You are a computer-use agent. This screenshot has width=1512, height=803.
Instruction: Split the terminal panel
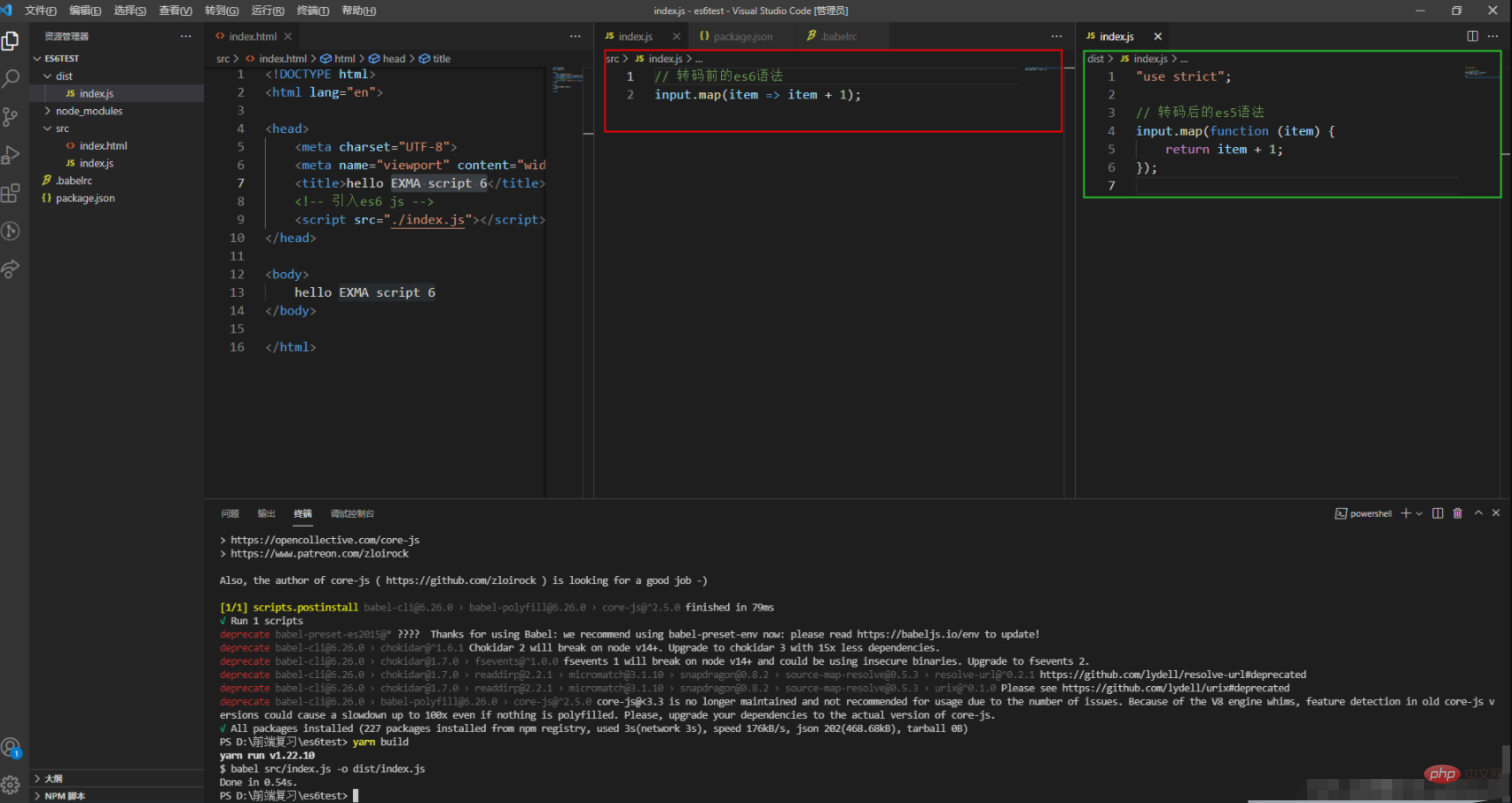(1438, 513)
